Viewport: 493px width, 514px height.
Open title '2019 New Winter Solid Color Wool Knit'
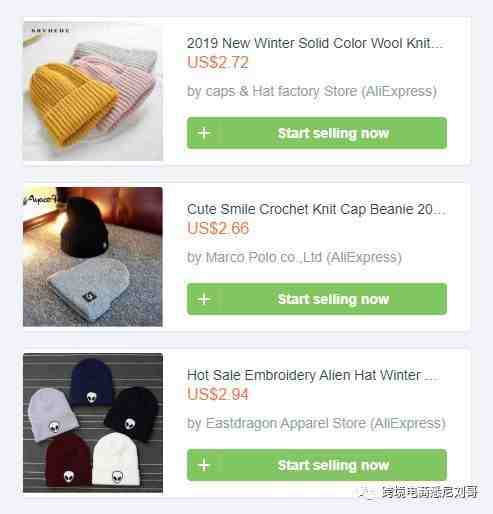point(315,43)
